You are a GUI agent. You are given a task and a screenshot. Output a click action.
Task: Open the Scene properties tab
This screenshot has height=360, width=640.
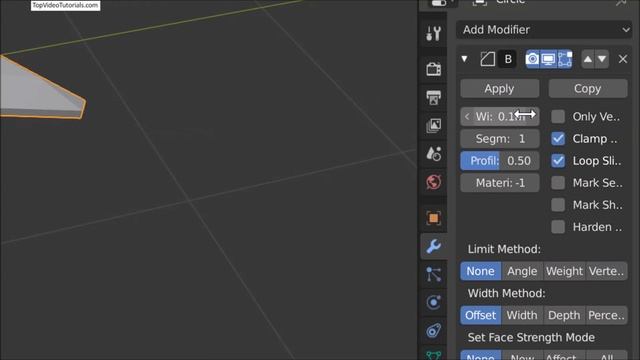433,153
